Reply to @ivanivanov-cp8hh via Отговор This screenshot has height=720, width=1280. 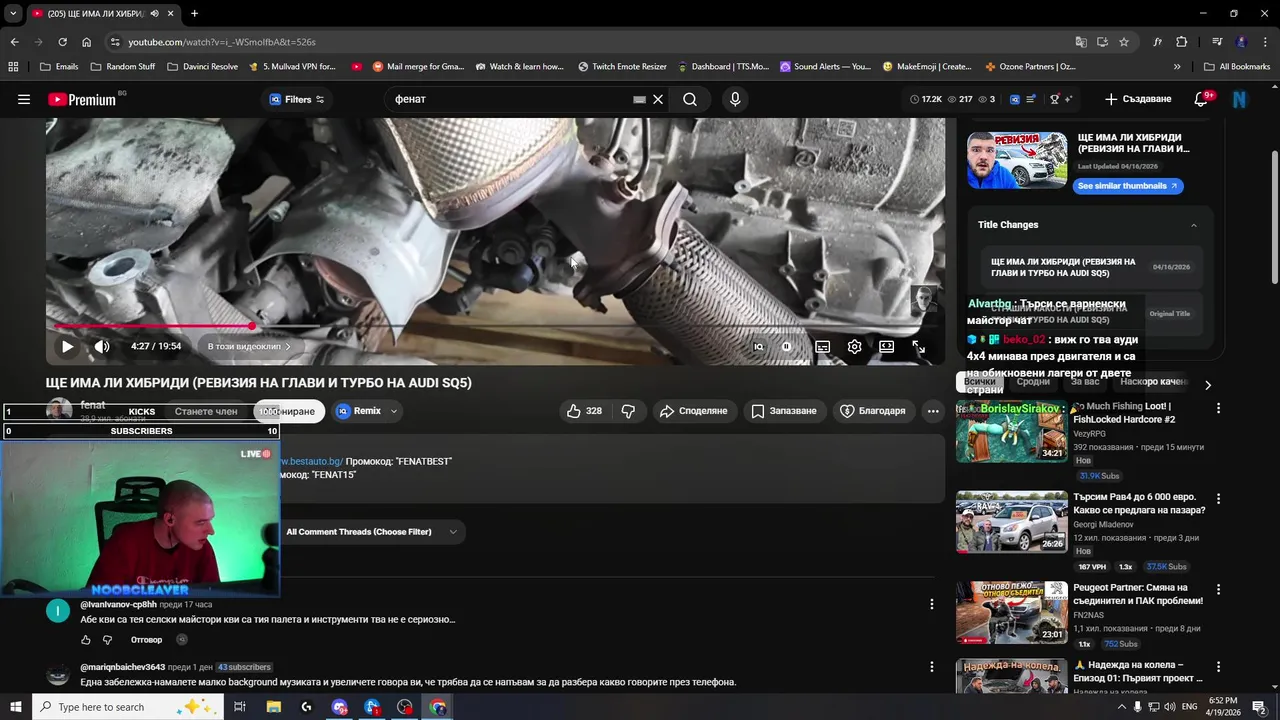coord(146,640)
